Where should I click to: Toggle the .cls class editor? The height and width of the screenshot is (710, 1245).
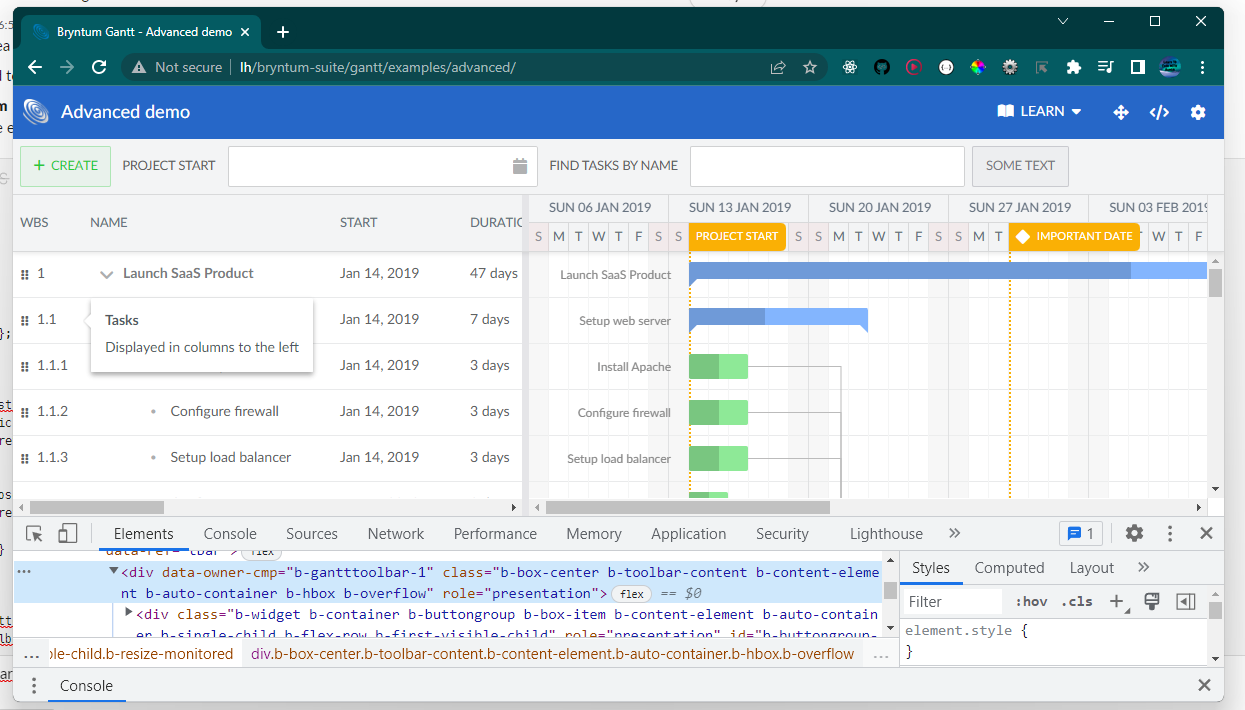pyautogui.click(x=1076, y=601)
